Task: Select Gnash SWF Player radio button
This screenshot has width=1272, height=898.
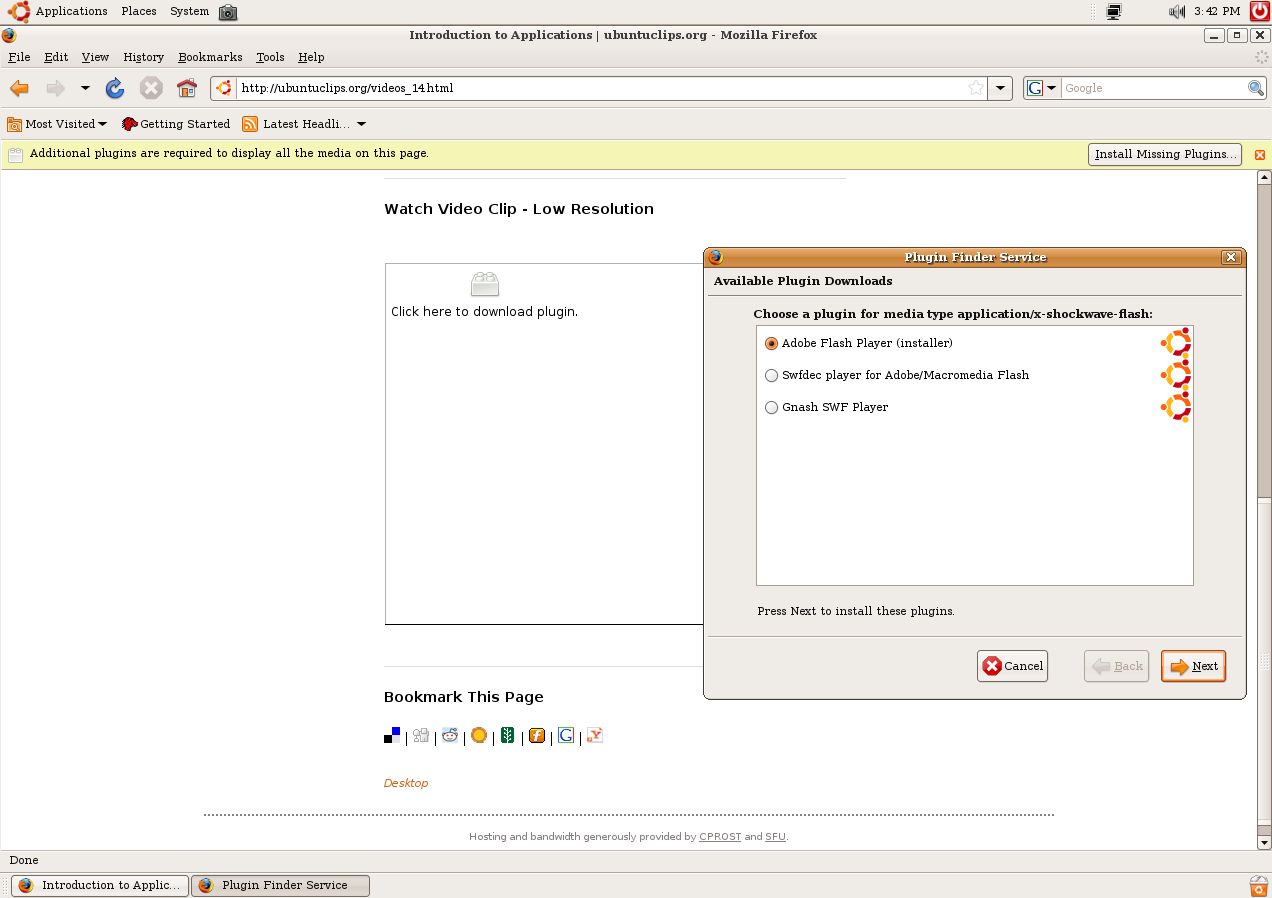Action: coord(771,407)
